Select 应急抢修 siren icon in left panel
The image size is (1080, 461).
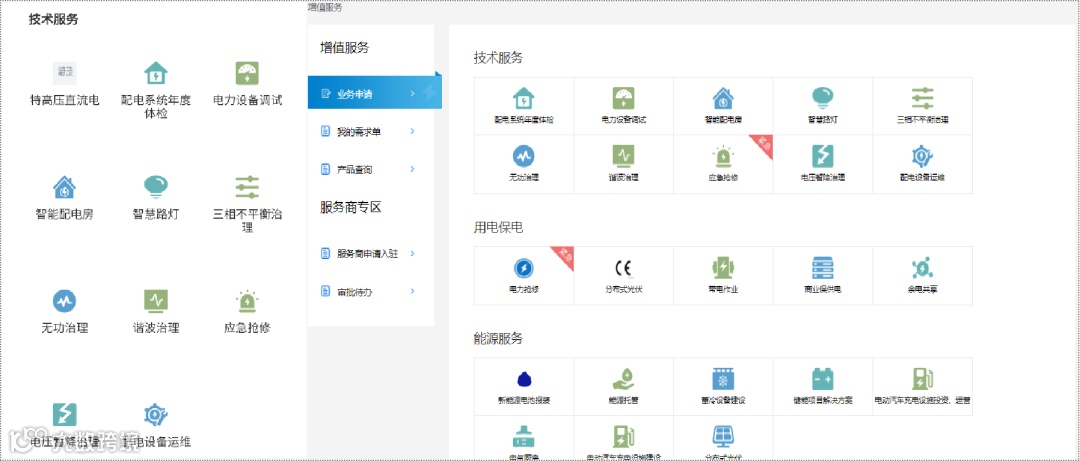pos(247,301)
